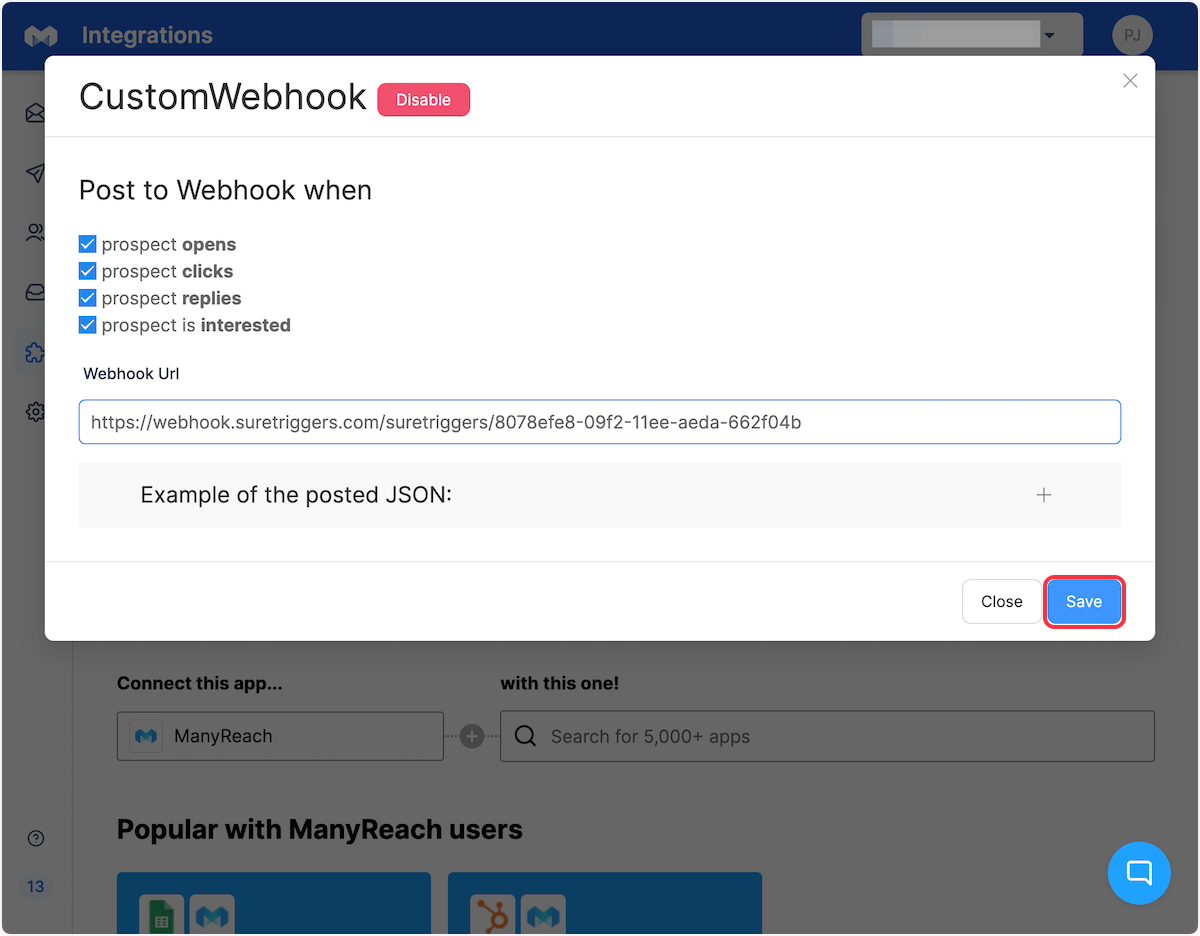Screen dimensions: 1200x936
Task: Click the Popular with ManyReach users heading
Action: coord(320,829)
